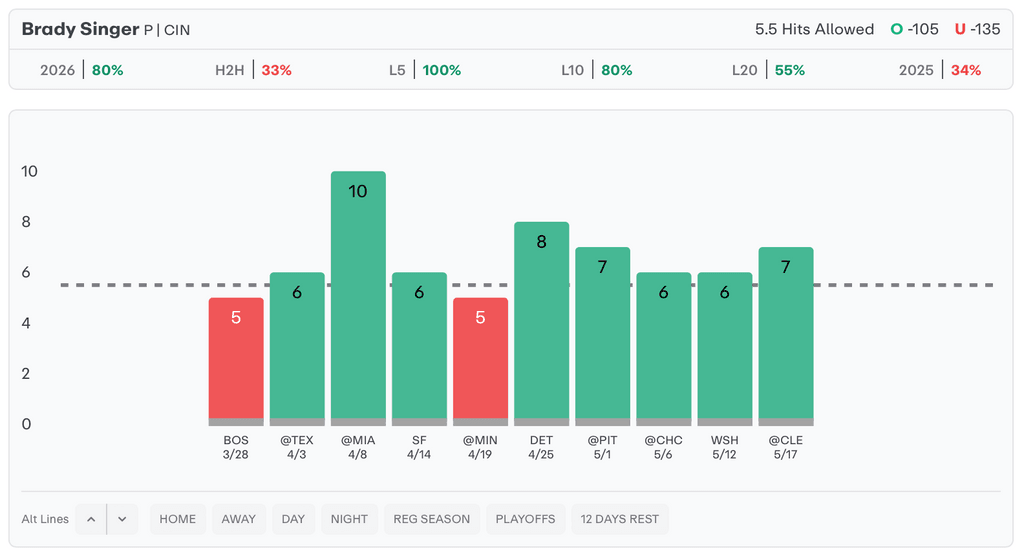Enable the NIGHT games filter

point(349,519)
